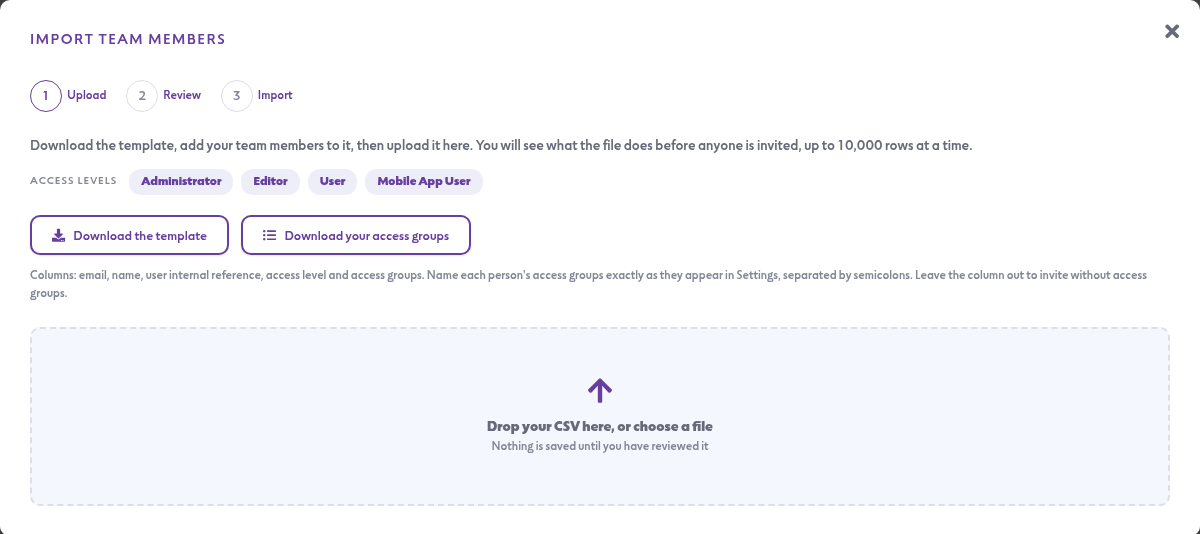Click the Administrator access level chip

click(181, 181)
